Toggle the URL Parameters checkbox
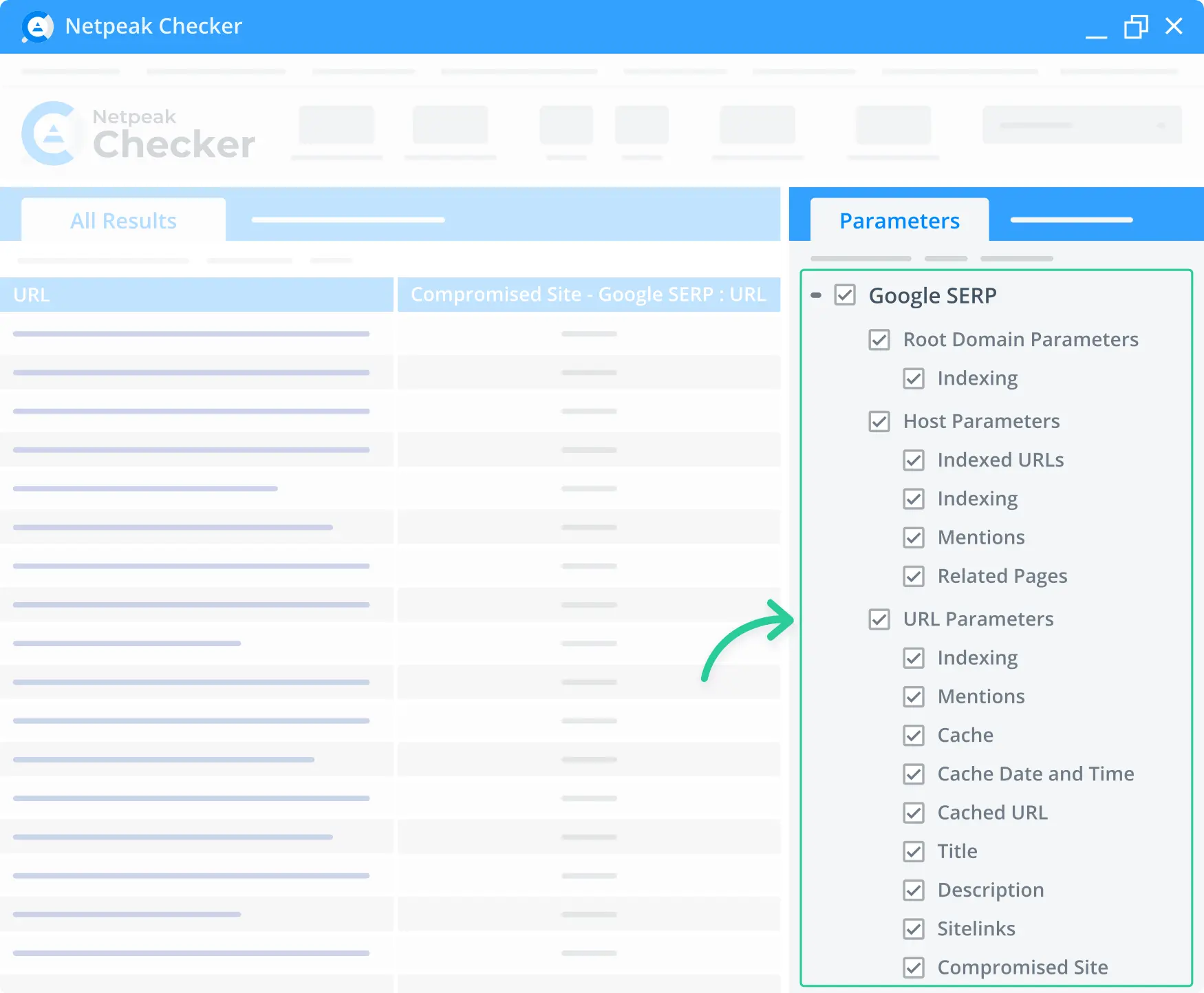Screen dimensions: 1204x993 pos(879,619)
